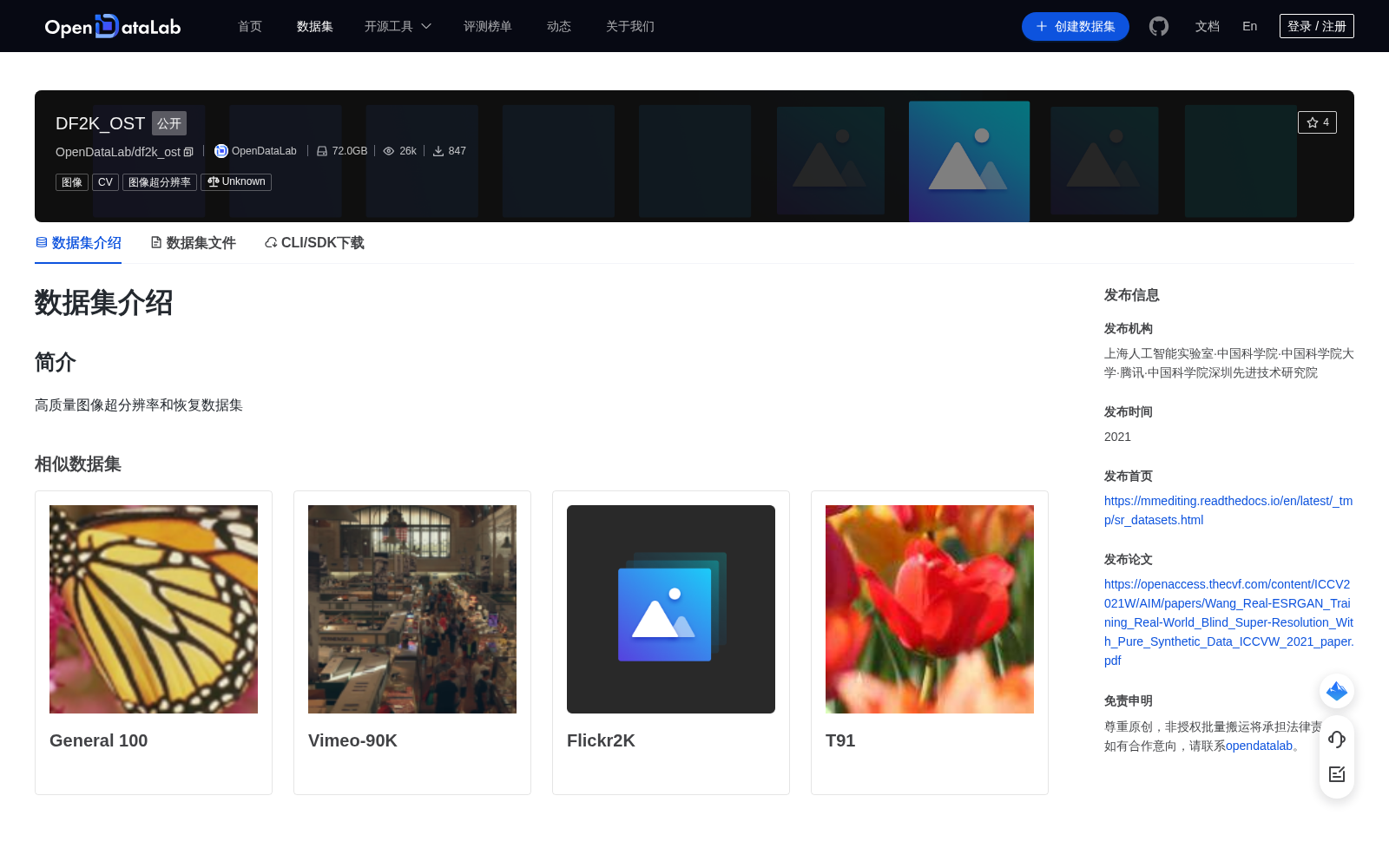Click the Flickr2K dataset title
1389x868 pixels.
[601, 740]
